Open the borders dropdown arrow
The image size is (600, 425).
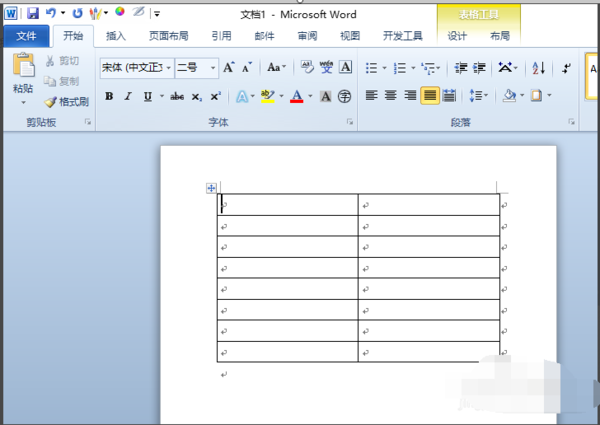click(549, 95)
